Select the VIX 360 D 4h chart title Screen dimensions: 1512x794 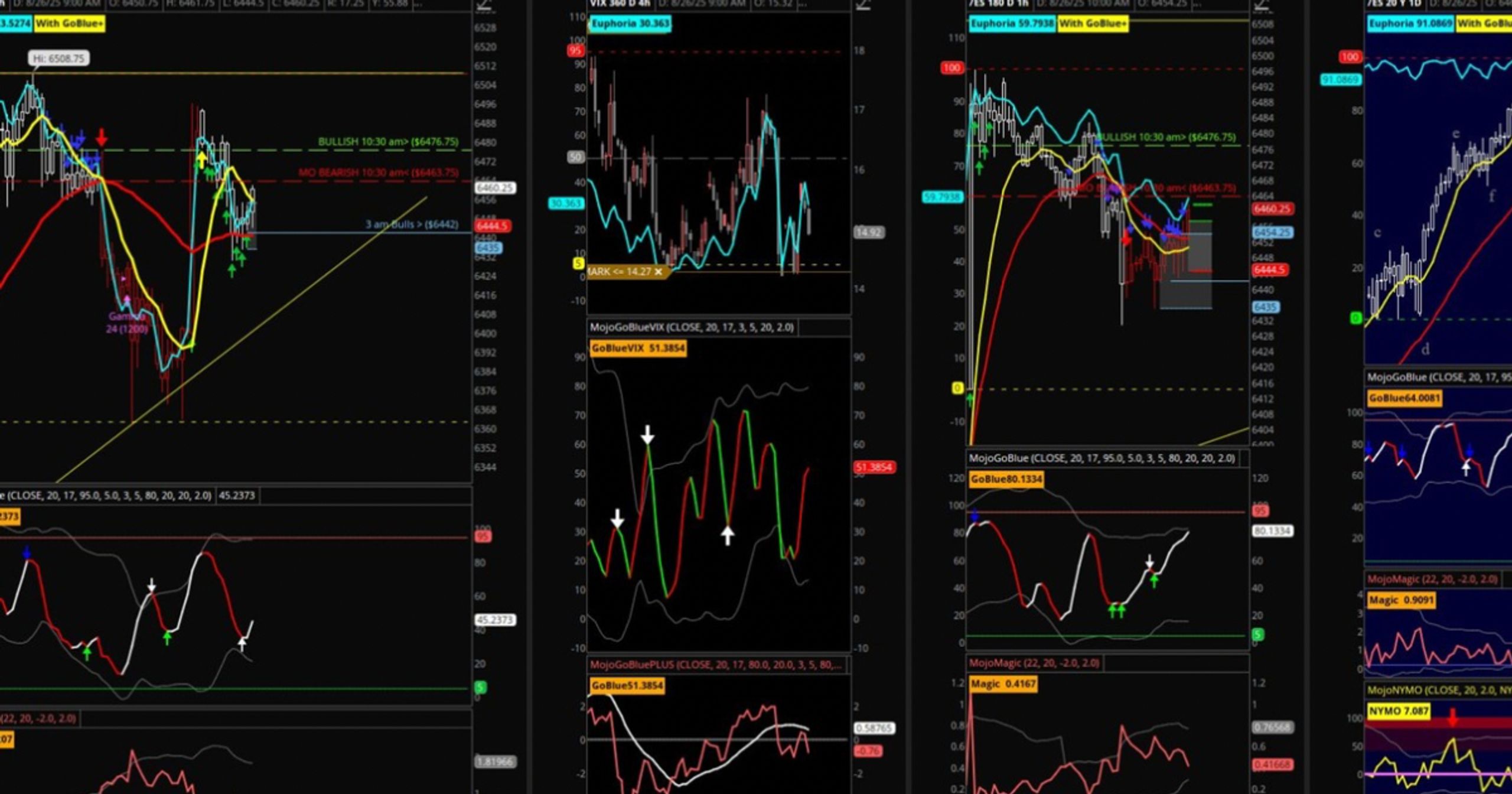[620, 4]
